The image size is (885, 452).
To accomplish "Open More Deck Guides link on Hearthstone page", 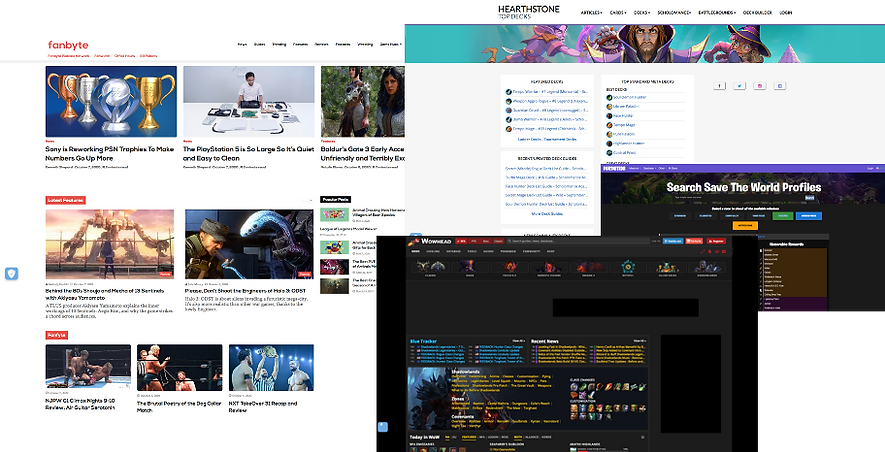I will (x=547, y=214).
